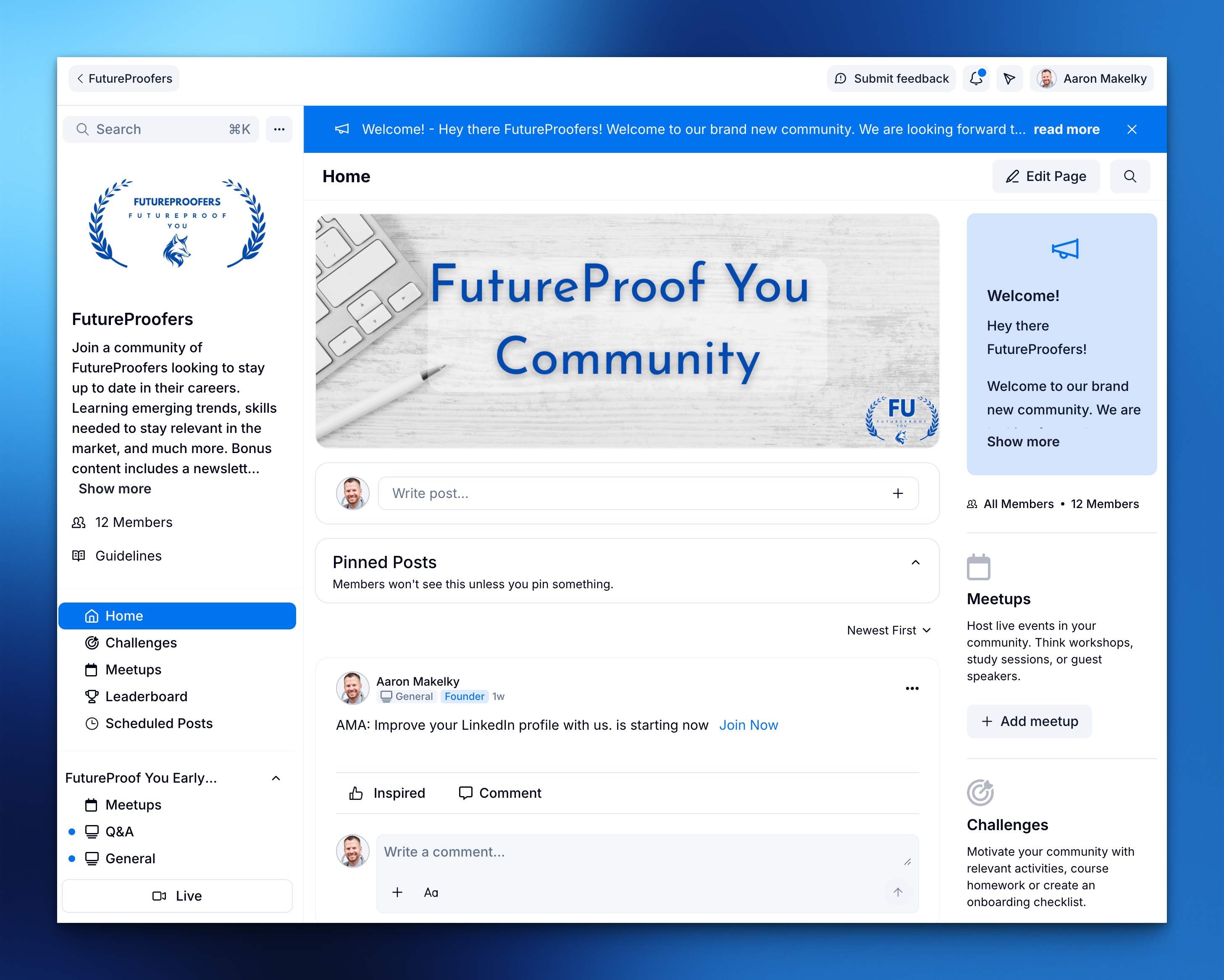Open post options ellipsis menu
Image resolution: width=1224 pixels, height=980 pixels.
pyautogui.click(x=912, y=688)
